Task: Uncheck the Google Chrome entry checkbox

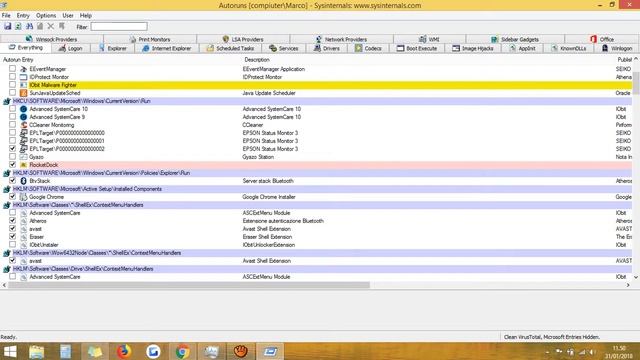Action: 13,196
